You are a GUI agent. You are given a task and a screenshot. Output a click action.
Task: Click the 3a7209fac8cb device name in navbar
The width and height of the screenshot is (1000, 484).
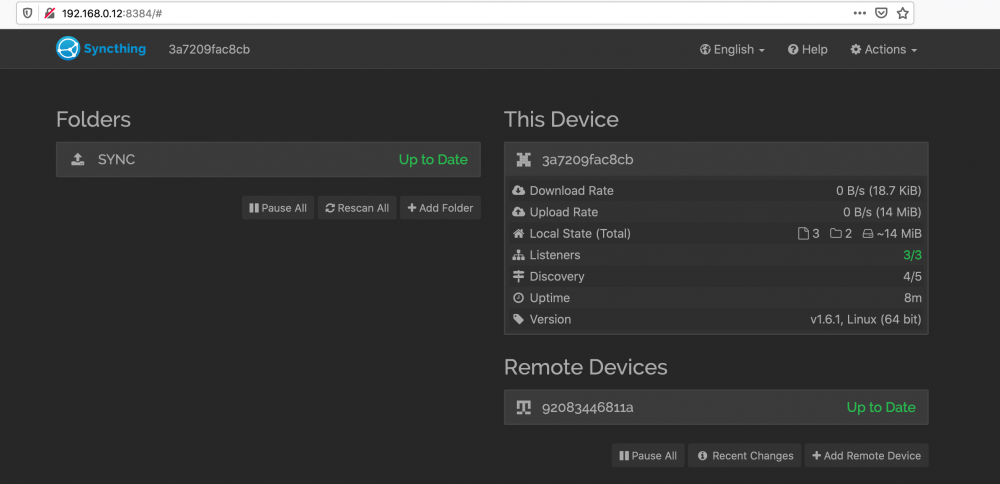pos(209,50)
